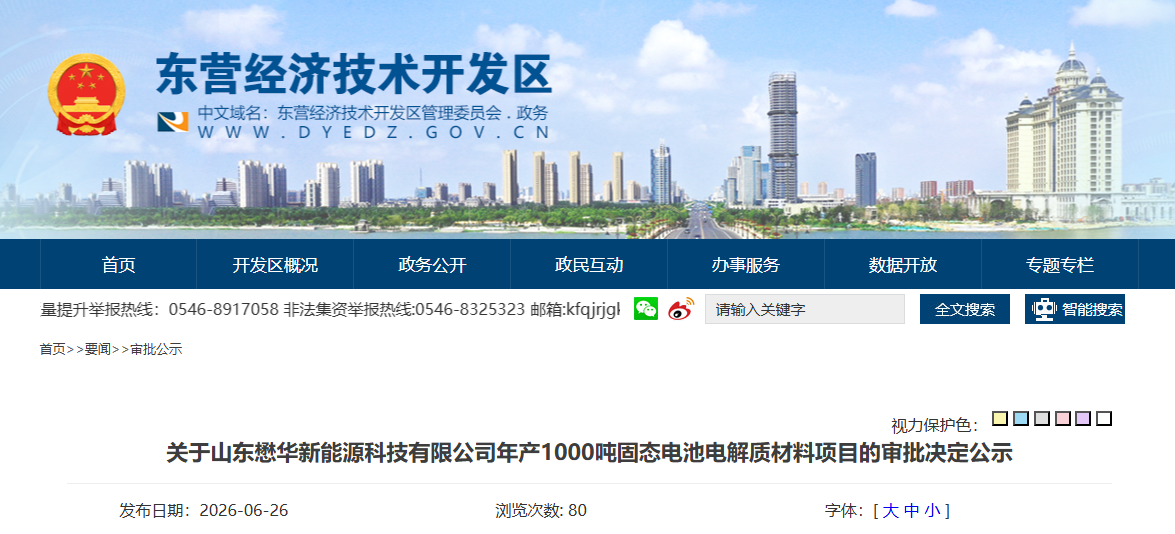Choose the blue eye-protection color swatch
The height and width of the screenshot is (534, 1175).
(x=1021, y=419)
